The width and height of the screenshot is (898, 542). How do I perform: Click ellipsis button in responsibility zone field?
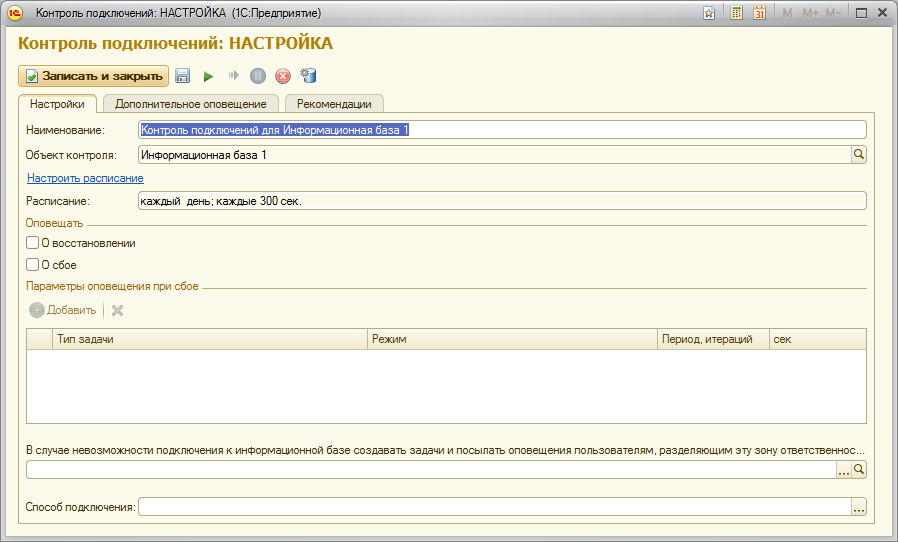[843, 469]
